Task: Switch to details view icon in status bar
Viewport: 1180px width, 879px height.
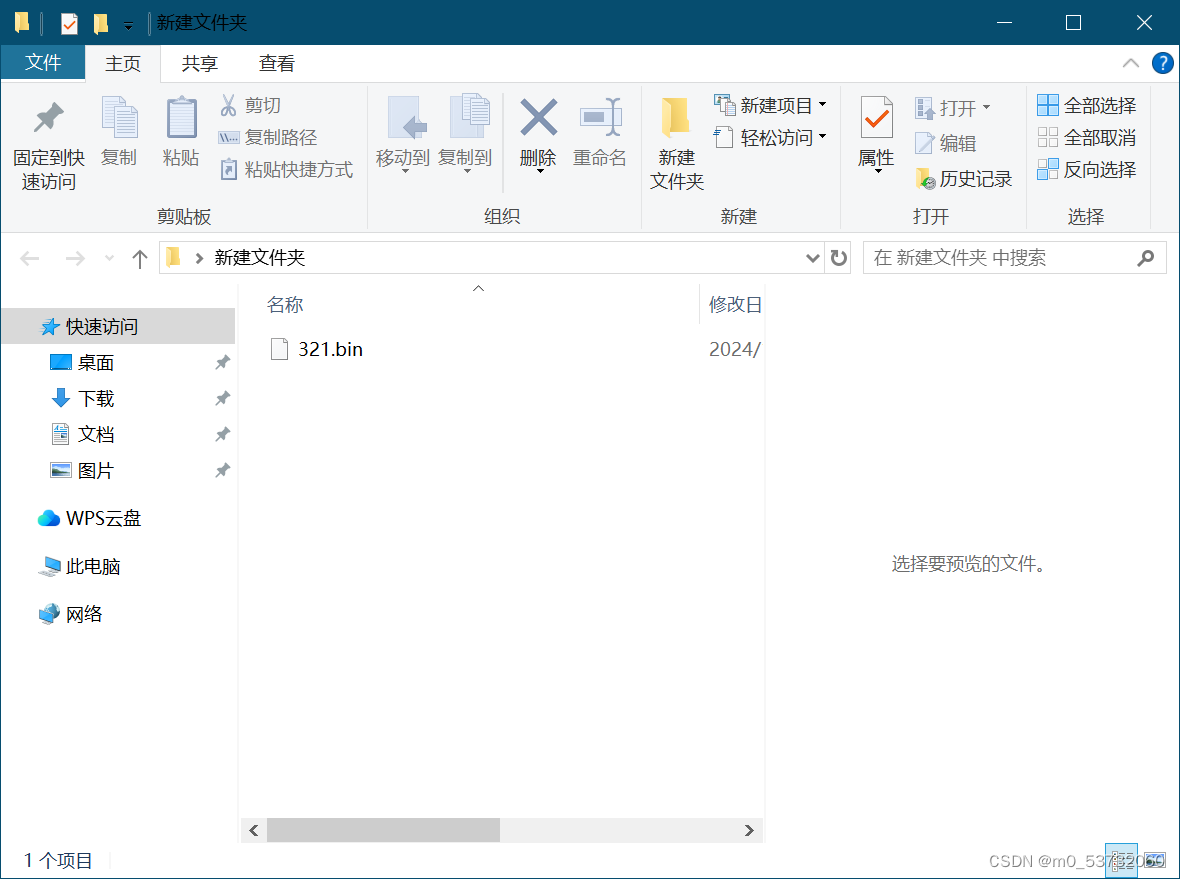Action: point(1121,860)
